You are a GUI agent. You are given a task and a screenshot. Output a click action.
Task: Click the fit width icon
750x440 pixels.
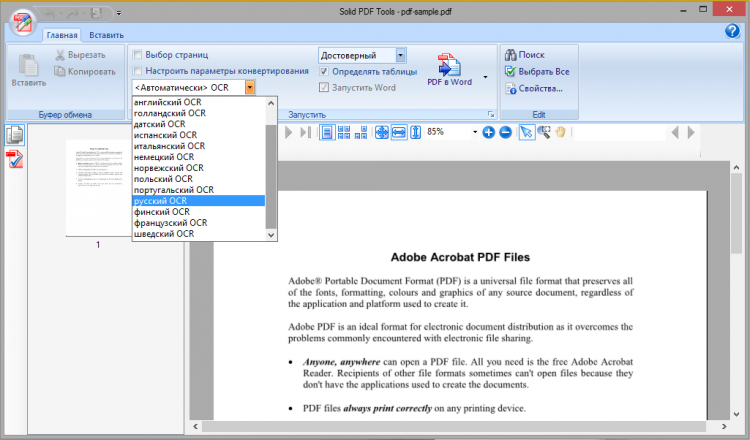coord(398,132)
